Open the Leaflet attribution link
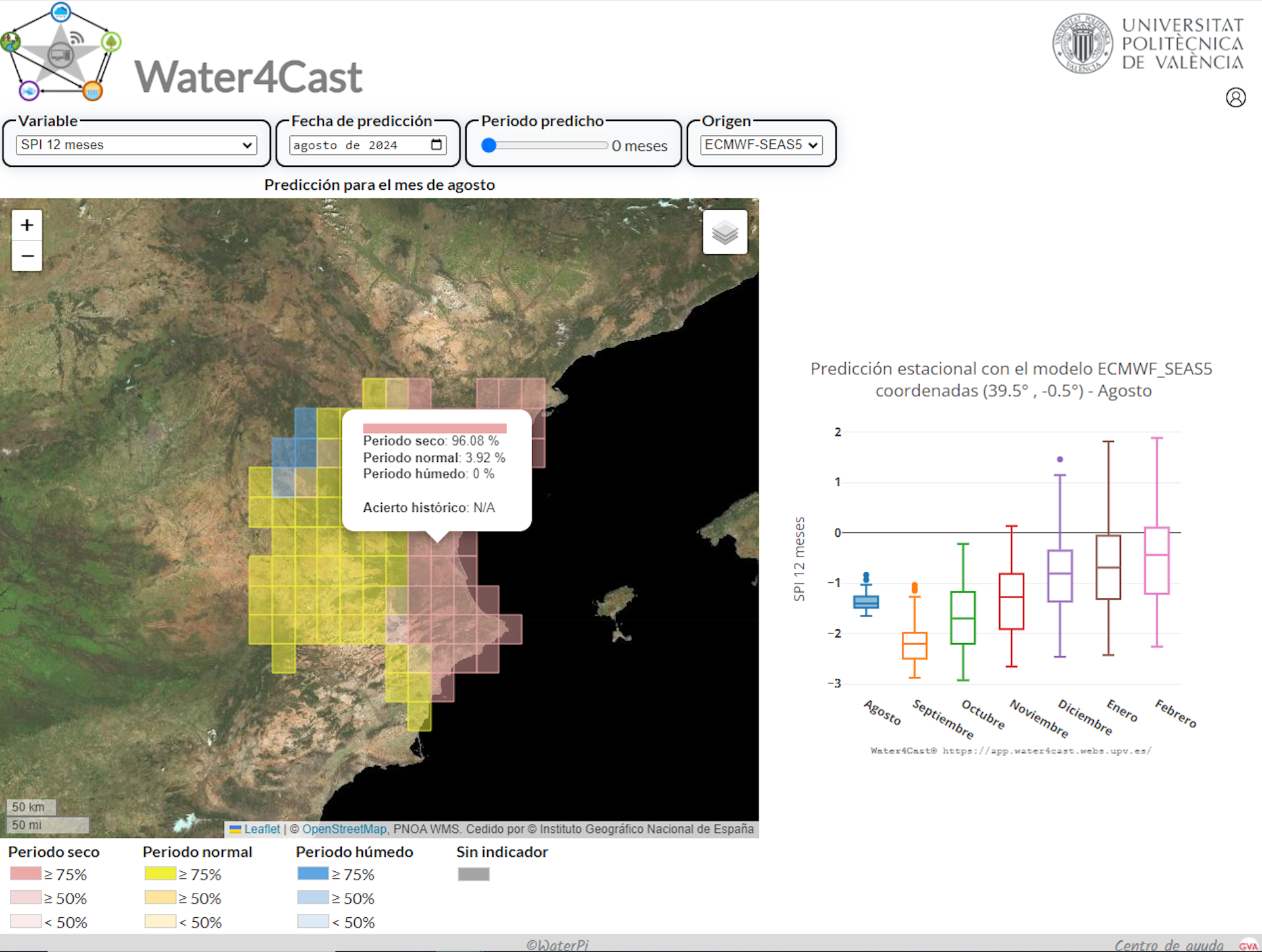The image size is (1262, 952). coord(262,829)
